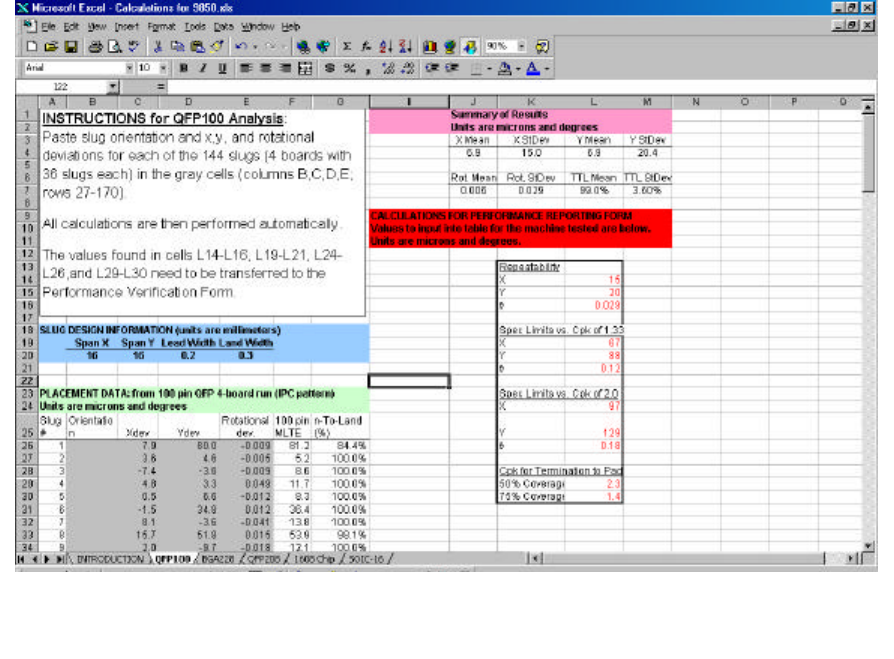Toggle Italic formatting
The width and height of the screenshot is (894, 659).
[203, 68]
